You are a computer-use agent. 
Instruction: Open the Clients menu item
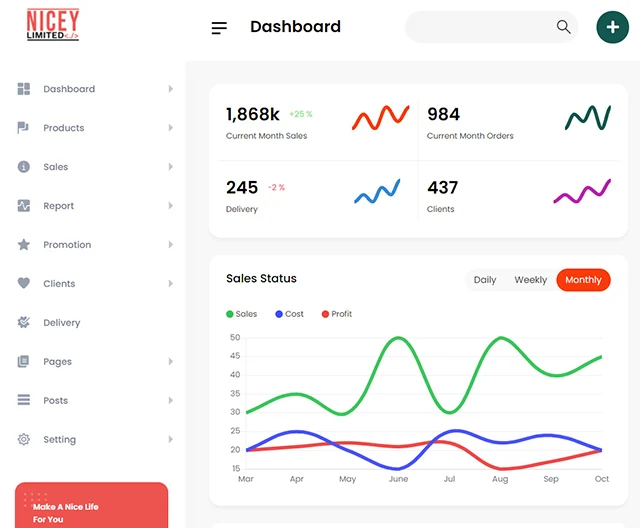click(59, 284)
